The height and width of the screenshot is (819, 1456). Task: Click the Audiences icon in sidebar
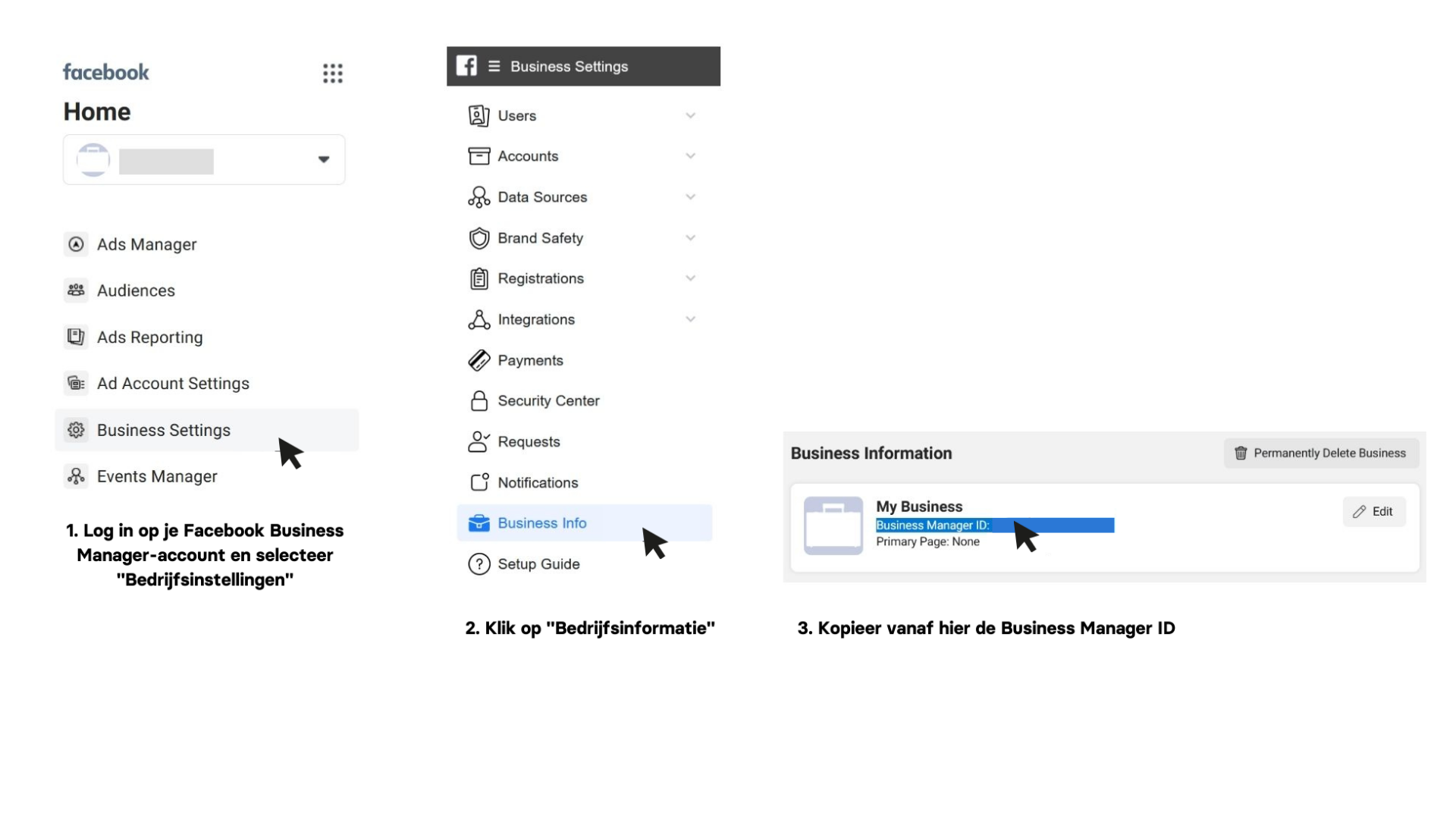(x=75, y=290)
